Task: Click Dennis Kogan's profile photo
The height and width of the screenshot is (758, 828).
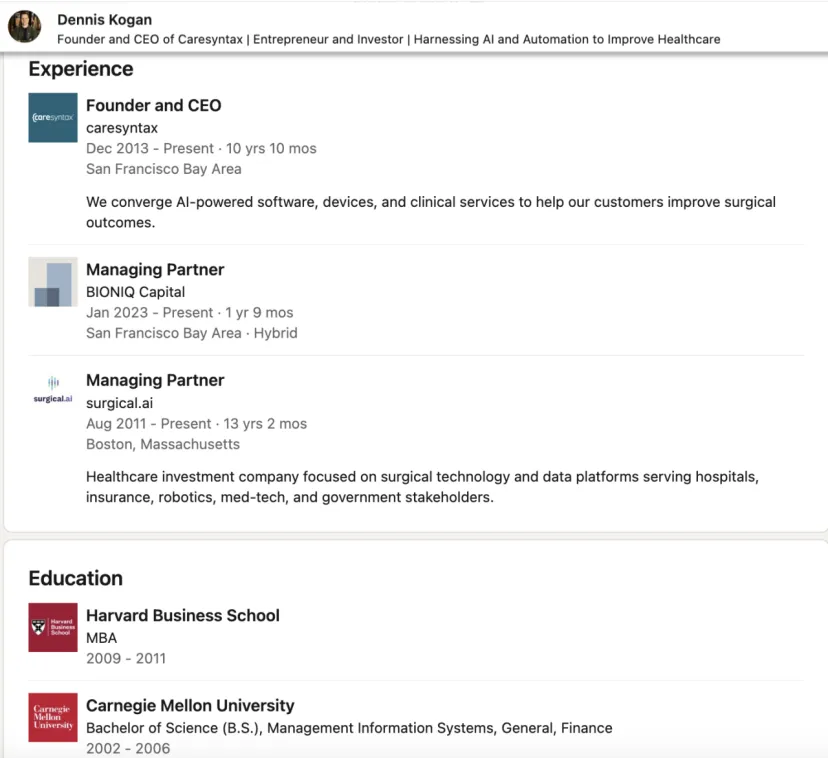Action: tap(25, 27)
